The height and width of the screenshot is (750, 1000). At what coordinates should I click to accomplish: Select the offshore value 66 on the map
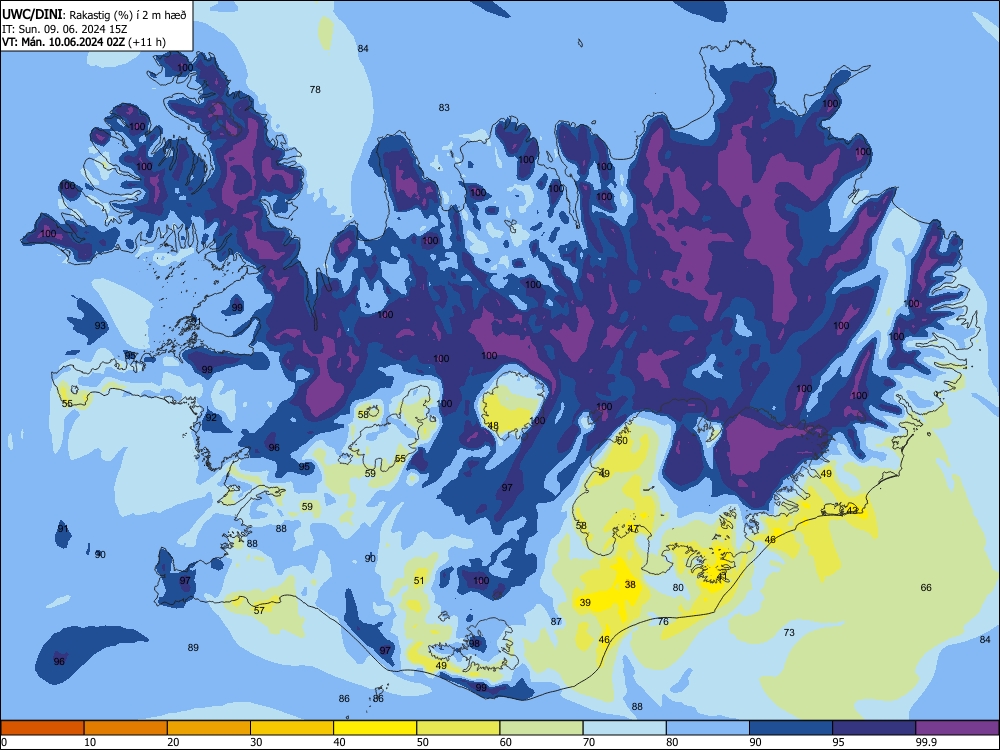926,588
